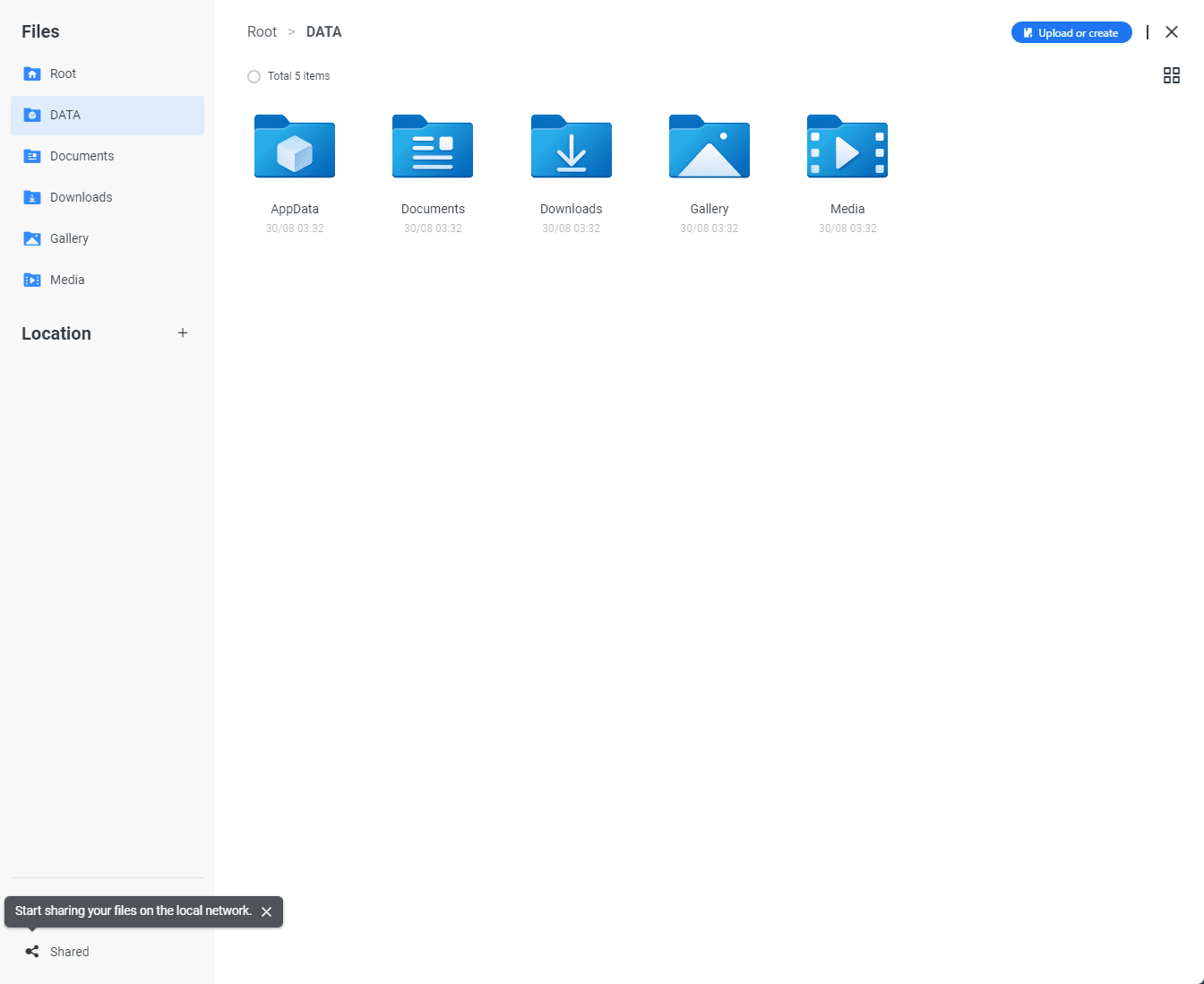Click the Media folder name in grid
This screenshot has height=984, width=1204.
[847, 209]
